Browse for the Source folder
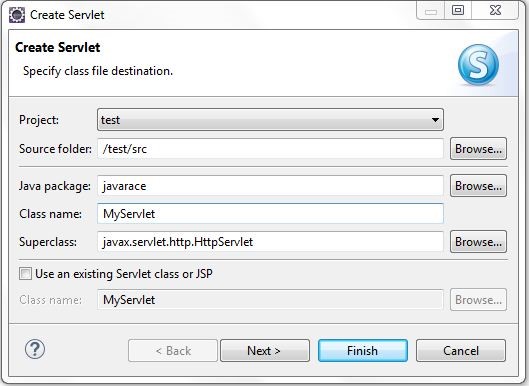The image size is (529, 386). [x=478, y=148]
